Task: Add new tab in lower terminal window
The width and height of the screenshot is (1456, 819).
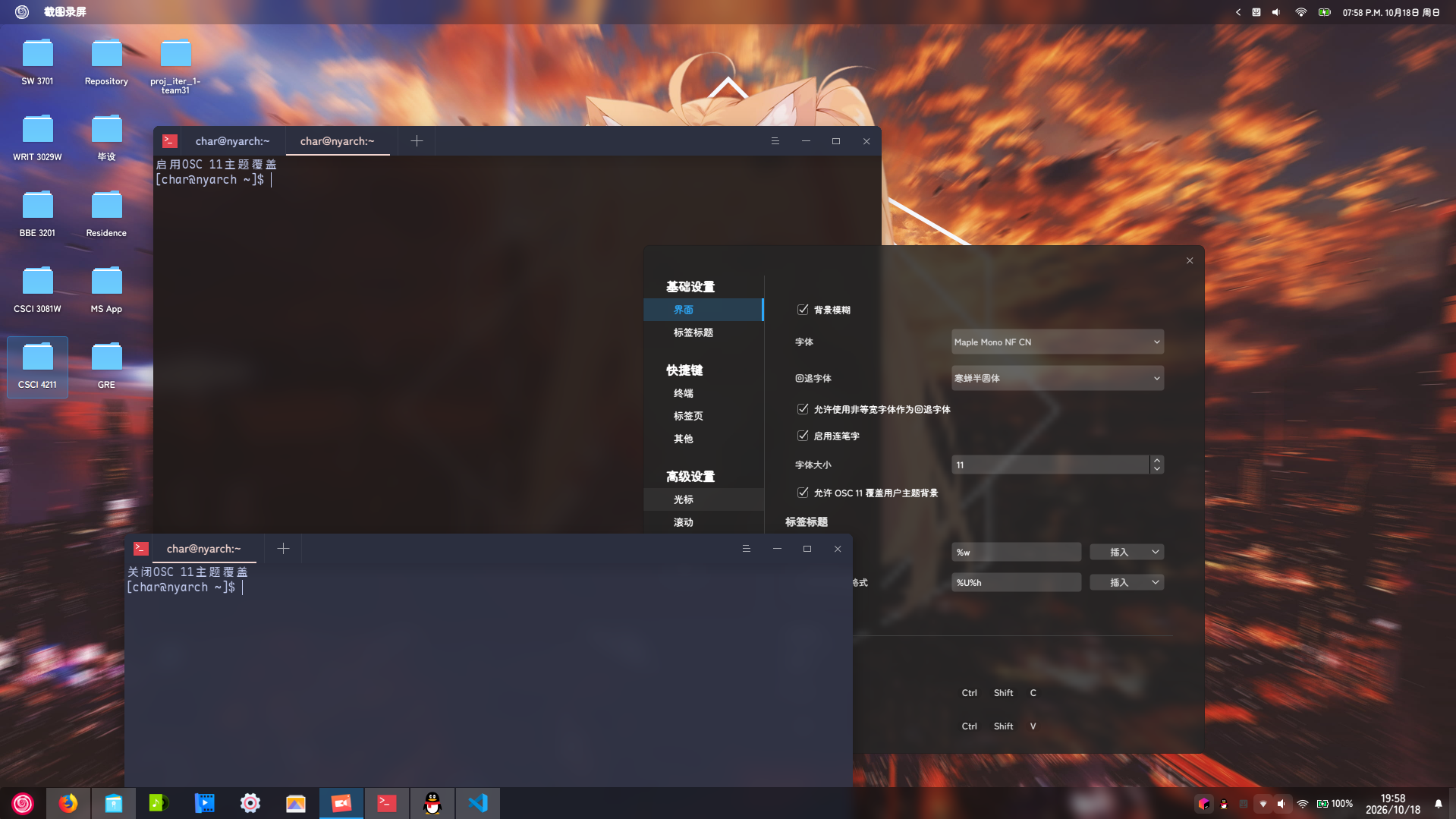Action: tap(283, 549)
